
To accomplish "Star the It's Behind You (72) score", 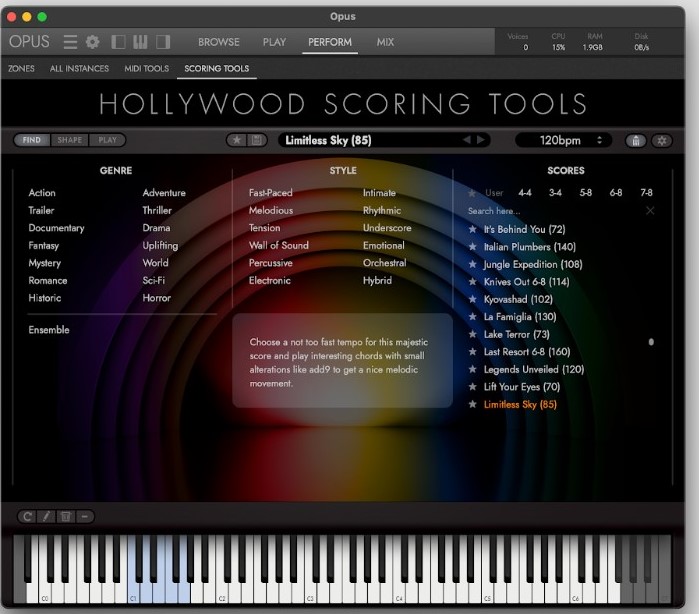I will coord(473,229).
